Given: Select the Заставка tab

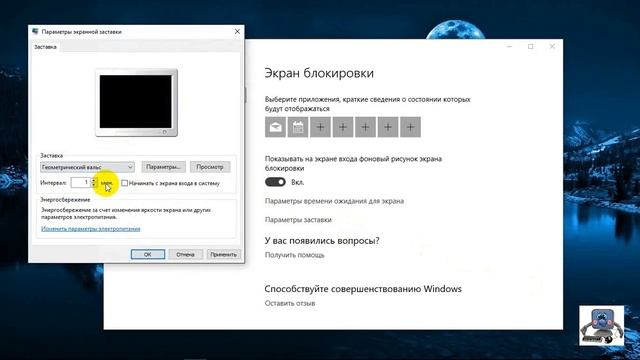Looking at the screenshot, I should point(45,47).
